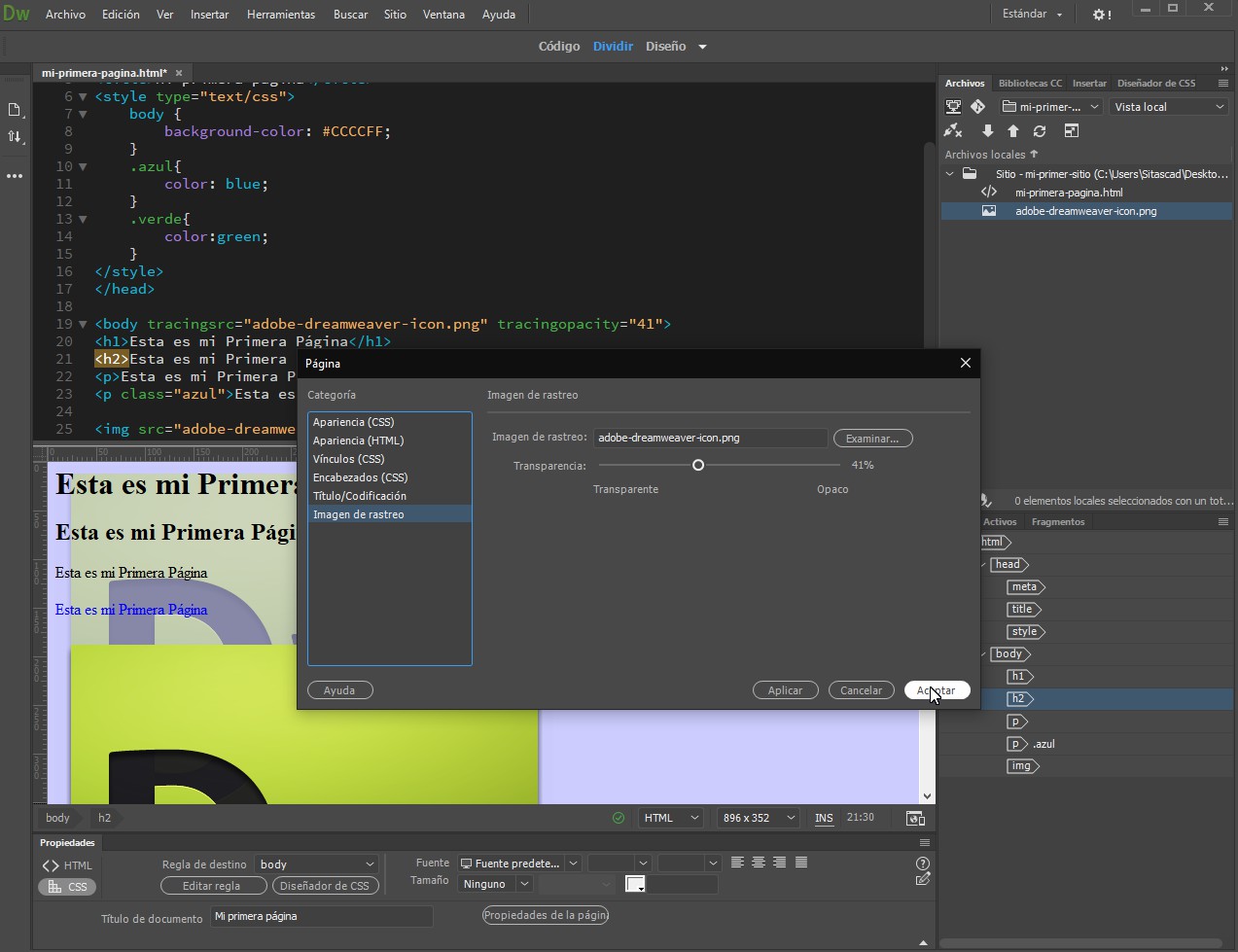1238x952 pixels.
Task: Open the Regla de destino body dropdown
Action: click(316, 864)
